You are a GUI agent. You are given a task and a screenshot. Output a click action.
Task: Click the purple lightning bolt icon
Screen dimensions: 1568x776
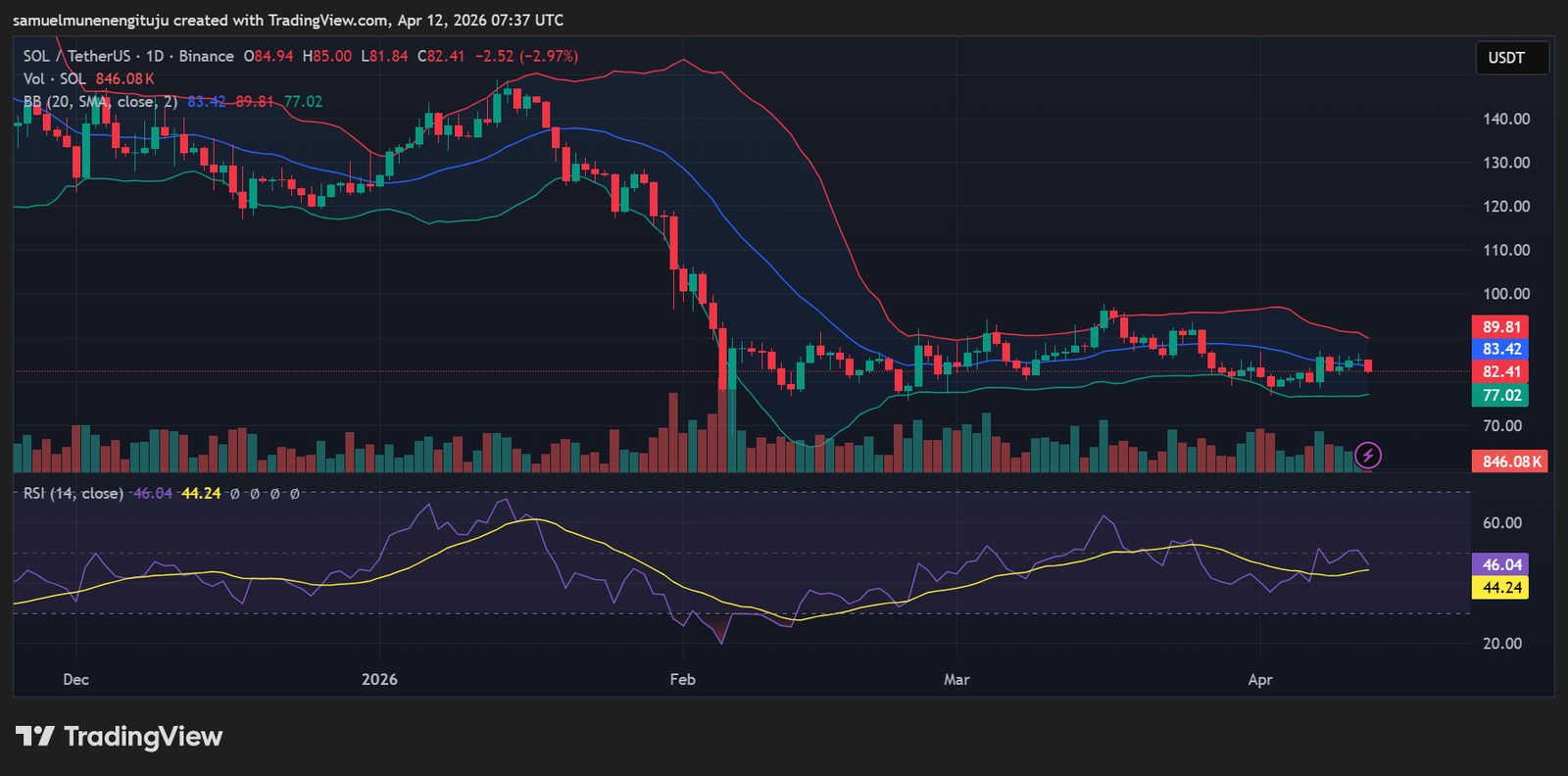(1367, 456)
